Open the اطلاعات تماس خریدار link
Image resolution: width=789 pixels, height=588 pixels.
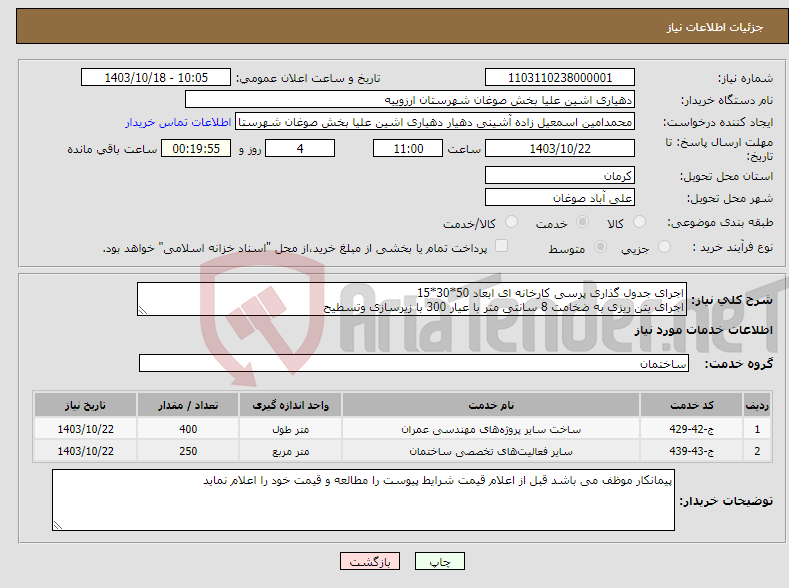click(x=178, y=122)
